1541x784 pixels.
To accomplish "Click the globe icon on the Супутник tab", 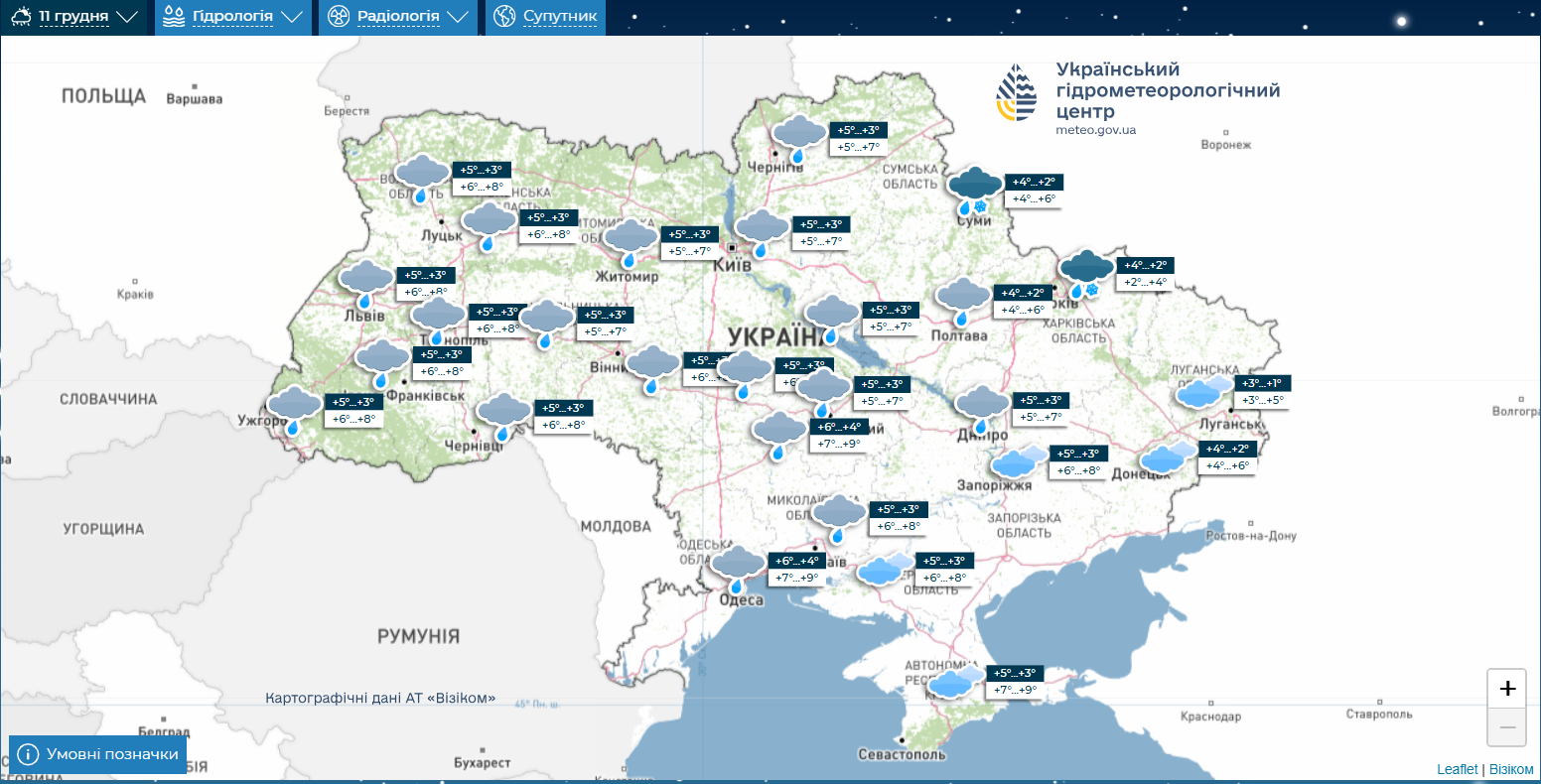I will [x=505, y=17].
